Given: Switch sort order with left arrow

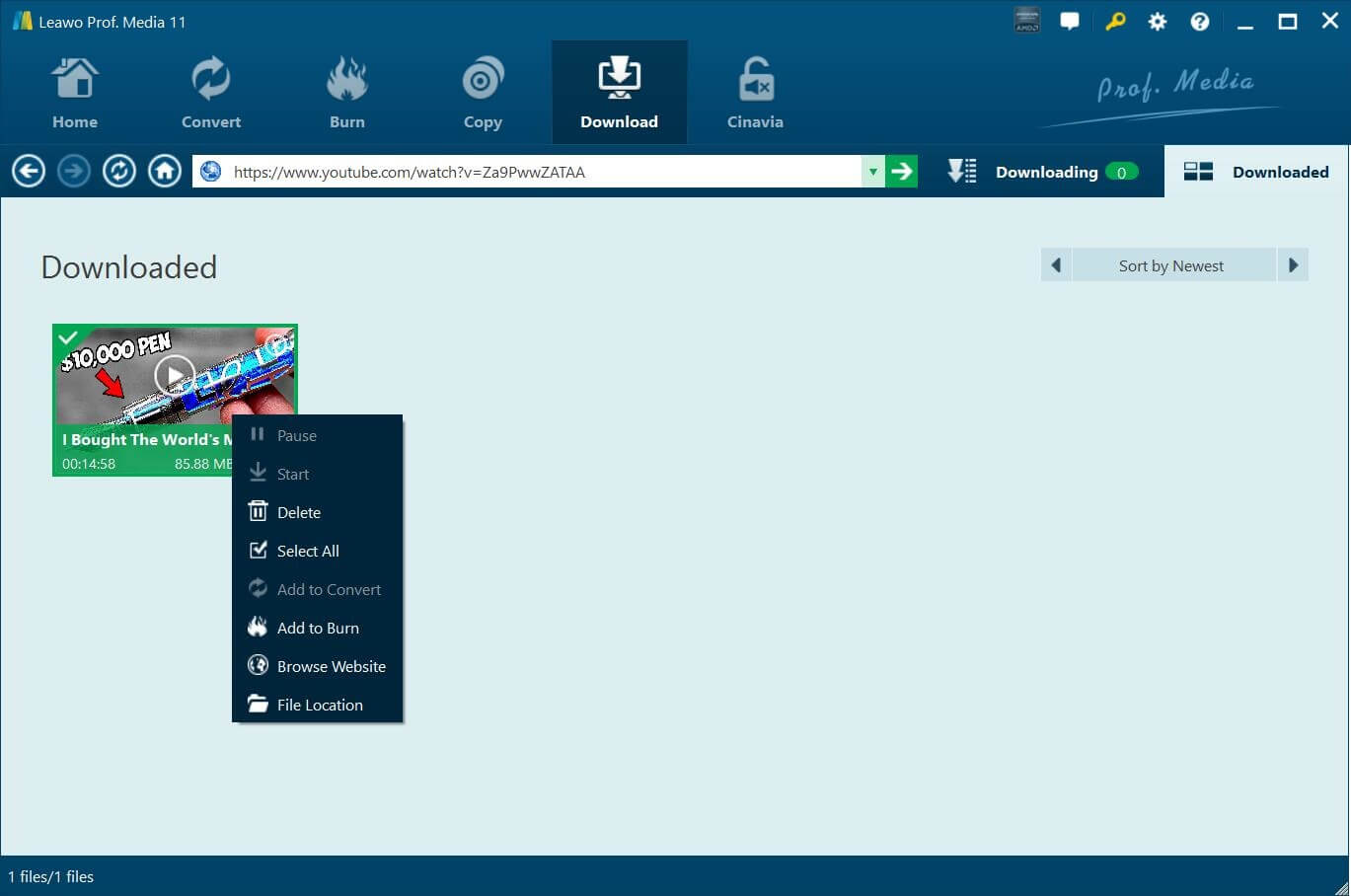Looking at the screenshot, I should (1056, 265).
